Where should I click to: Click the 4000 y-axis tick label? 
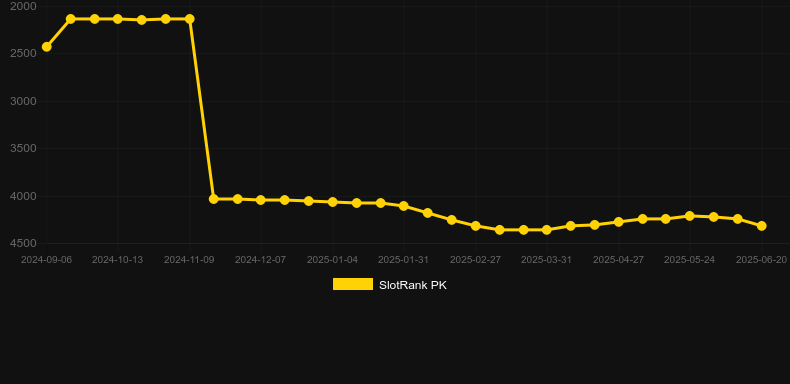[23, 196]
